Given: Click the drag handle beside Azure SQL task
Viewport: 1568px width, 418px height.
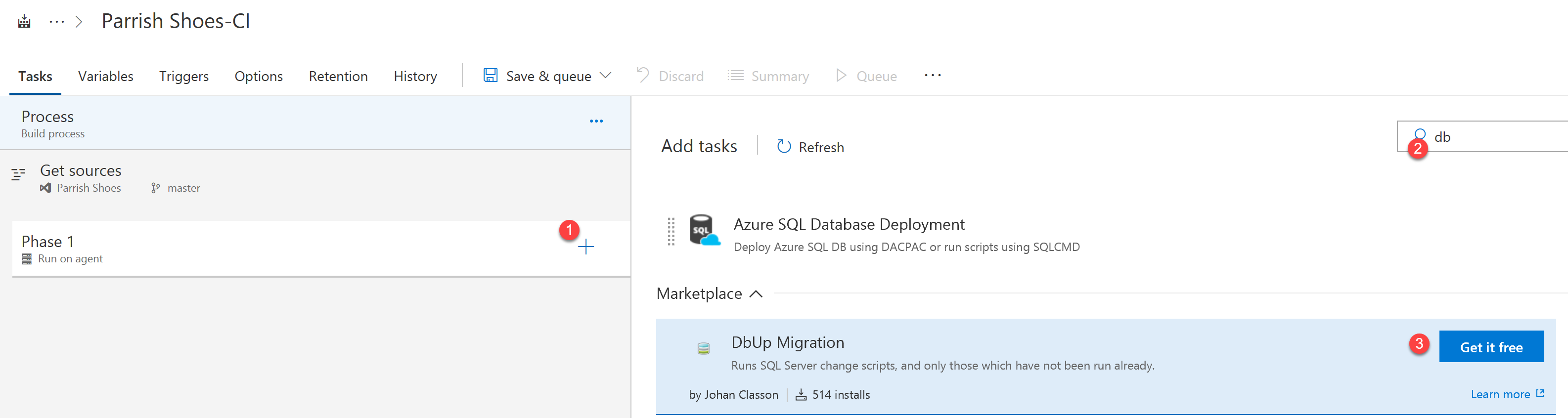Looking at the screenshot, I should pos(671,232).
